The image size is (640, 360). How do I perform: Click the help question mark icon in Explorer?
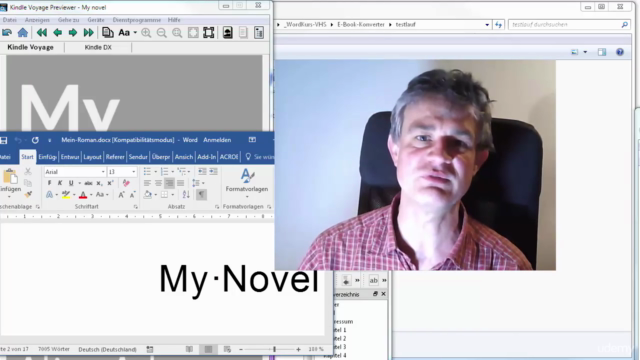[620, 52]
